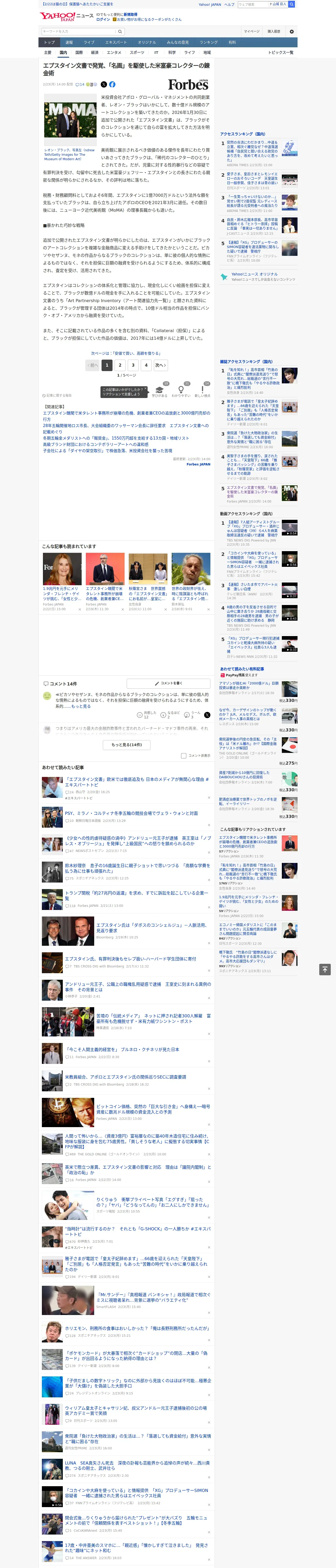The image size is (336, 1568).
Task: React with 'わかりやすい' lightbulb icon
Action: point(181,390)
